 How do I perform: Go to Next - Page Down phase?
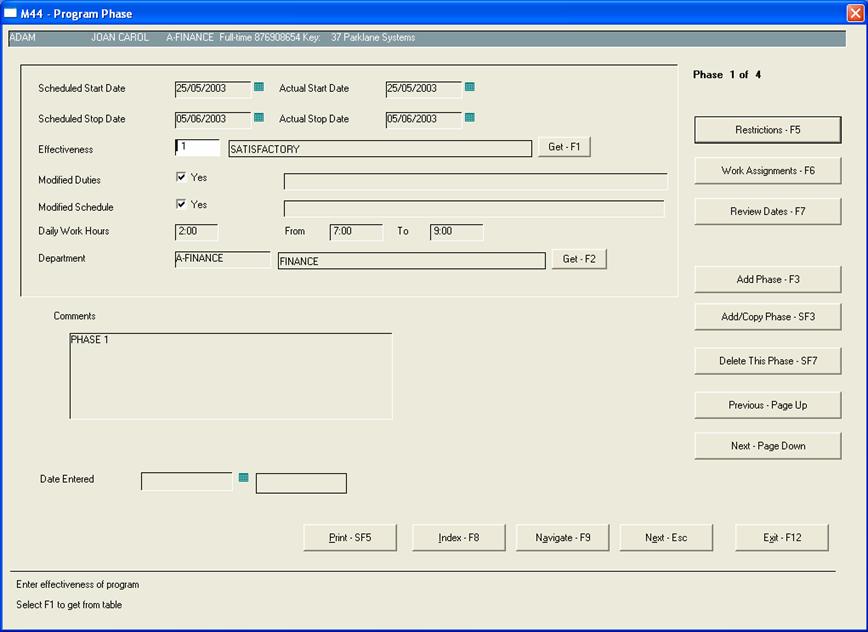coord(768,446)
